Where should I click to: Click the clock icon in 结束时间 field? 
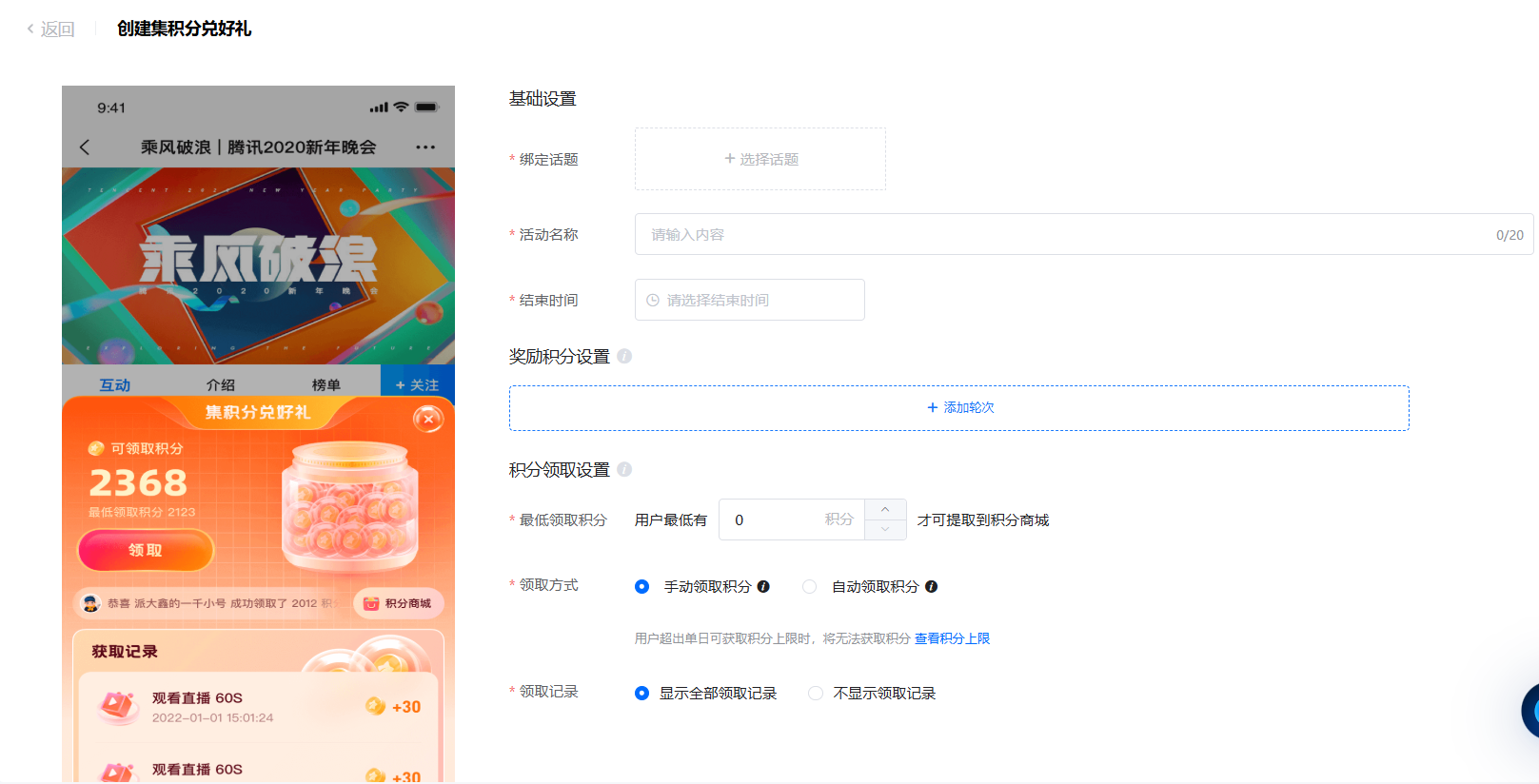[x=653, y=300]
